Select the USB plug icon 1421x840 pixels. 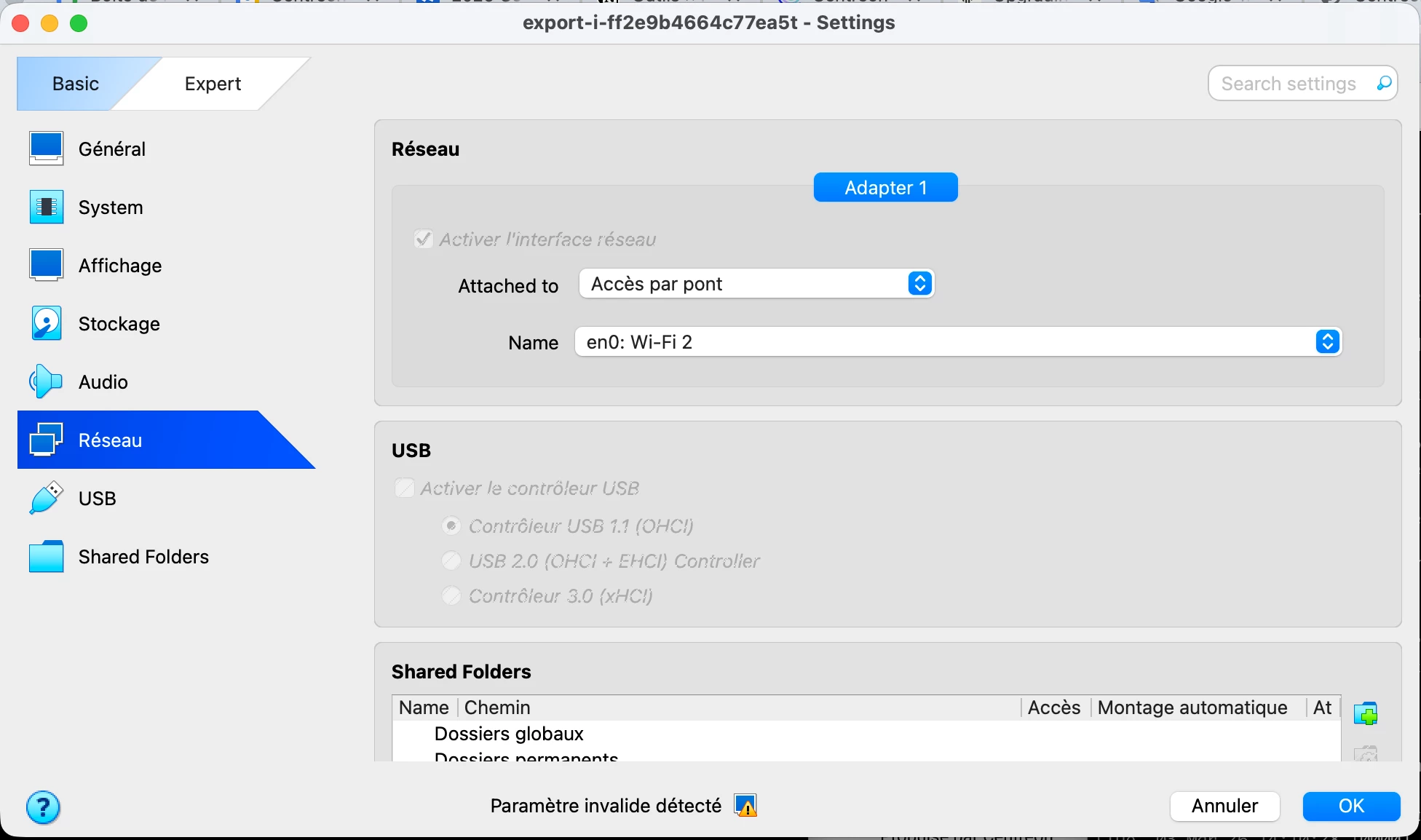pos(46,498)
